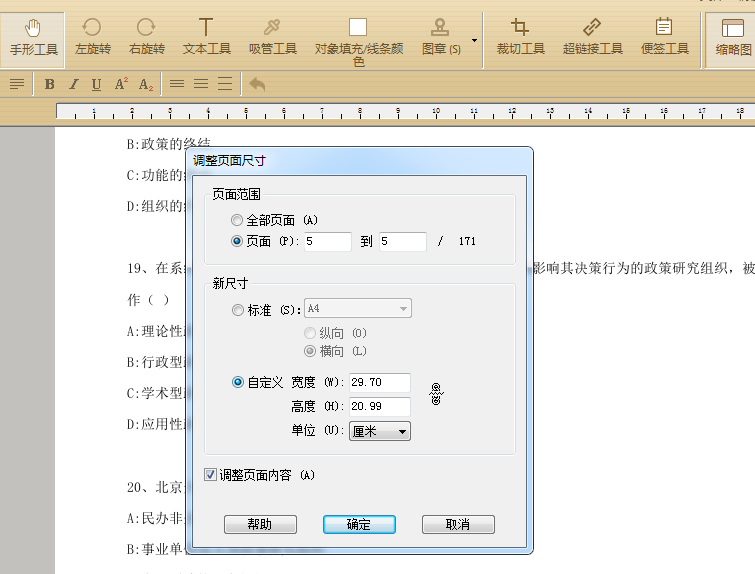755x574 pixels.
Task: Open the A4 standard size dropdown
Action: 358,309
